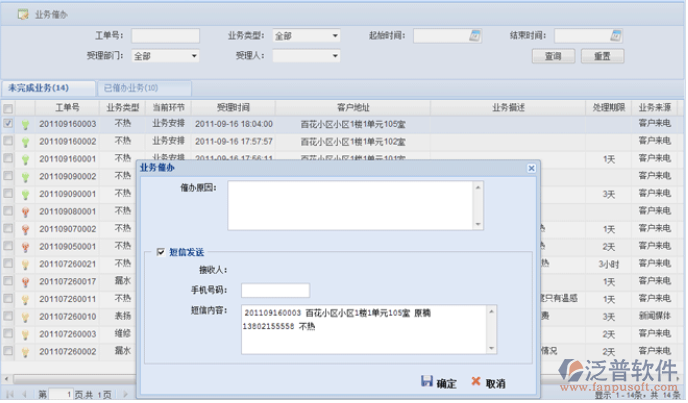Toggle the 短信发送 checkbox
The height and width of the screenshot is (403, 688).
pos(161,252)
